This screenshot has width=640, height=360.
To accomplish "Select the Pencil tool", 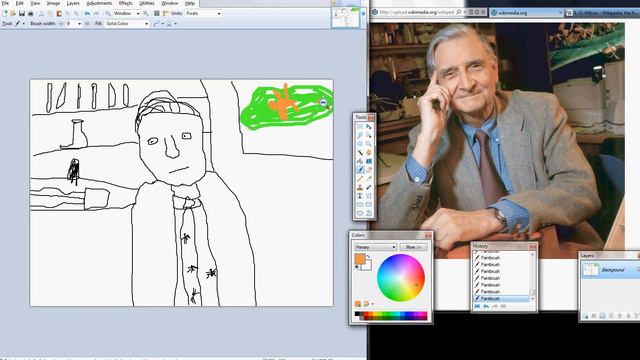I will 360,178.
